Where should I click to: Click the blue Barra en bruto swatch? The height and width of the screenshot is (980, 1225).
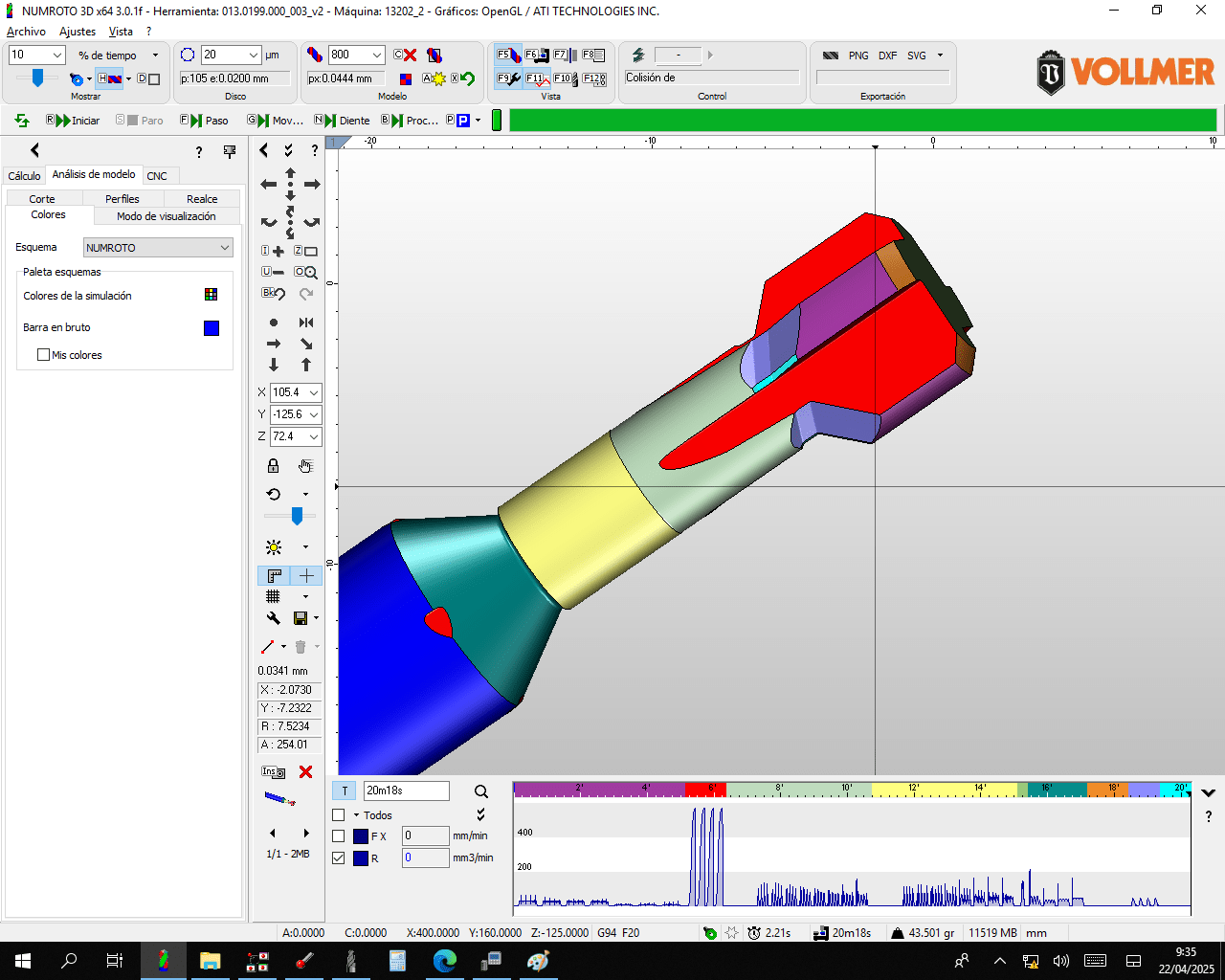click(x=212, y=328)
